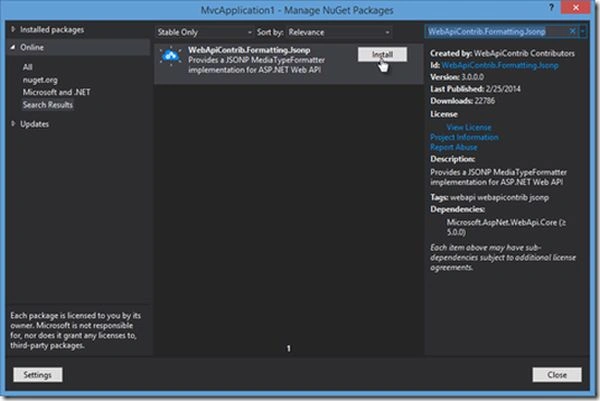The height and width of the screenshot is (401, 600).
Task: Select the All source under Online
Action: (28, 67)
